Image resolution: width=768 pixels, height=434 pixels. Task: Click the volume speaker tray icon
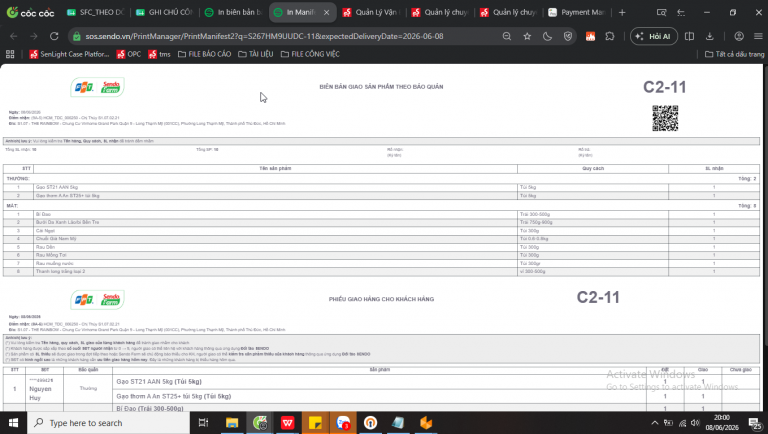695,423
